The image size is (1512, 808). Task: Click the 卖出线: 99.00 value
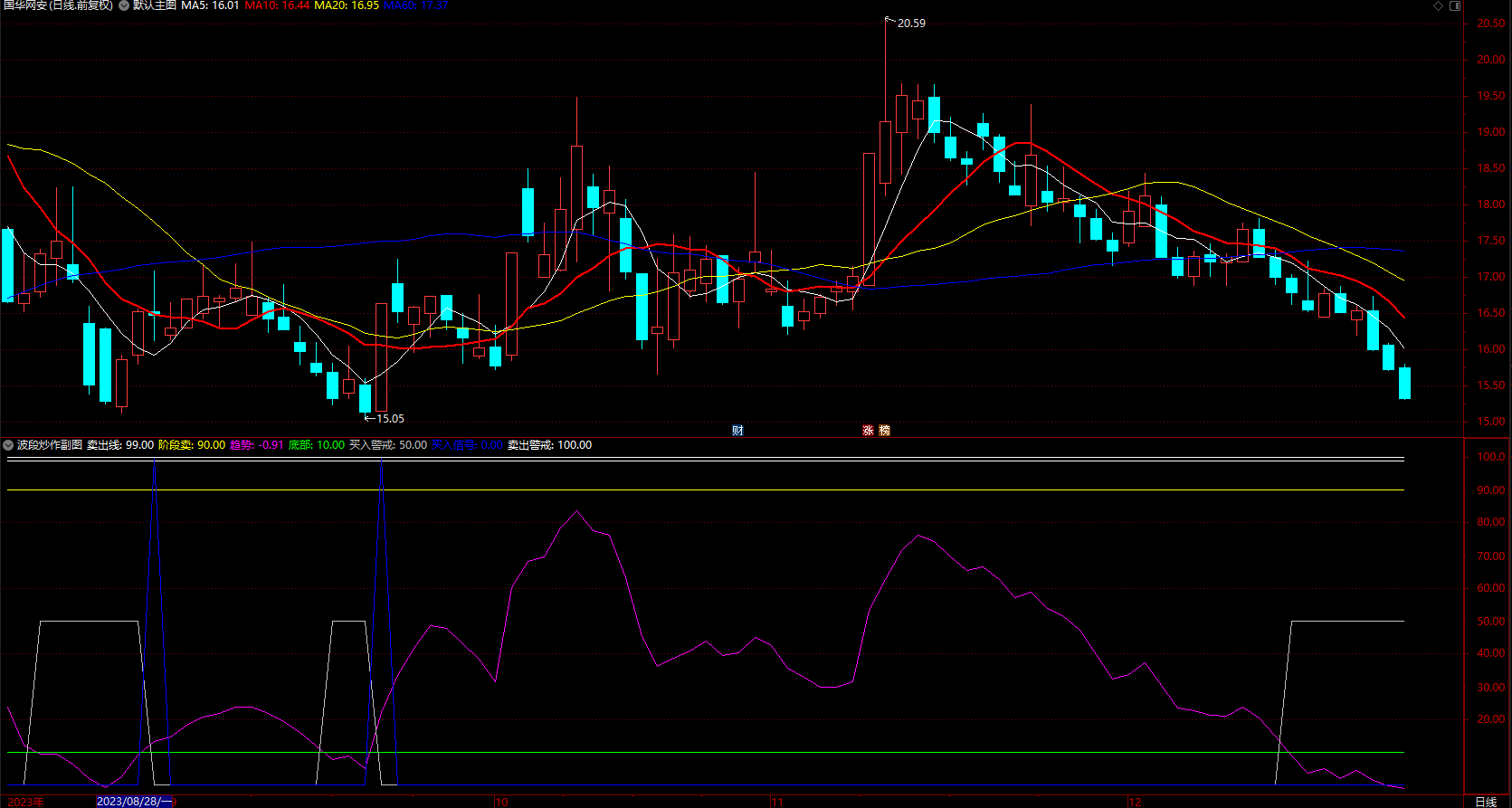120,445
